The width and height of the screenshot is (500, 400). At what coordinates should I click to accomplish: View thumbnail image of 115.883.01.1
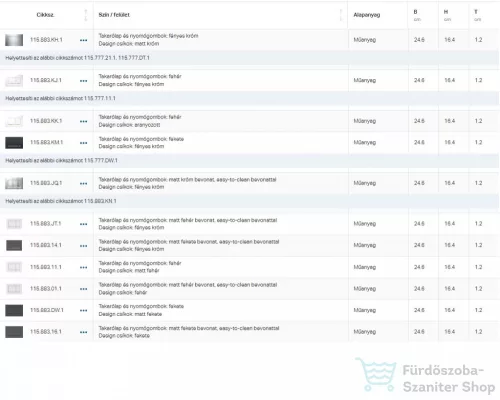pyautogui.click(x=14, y=289)
